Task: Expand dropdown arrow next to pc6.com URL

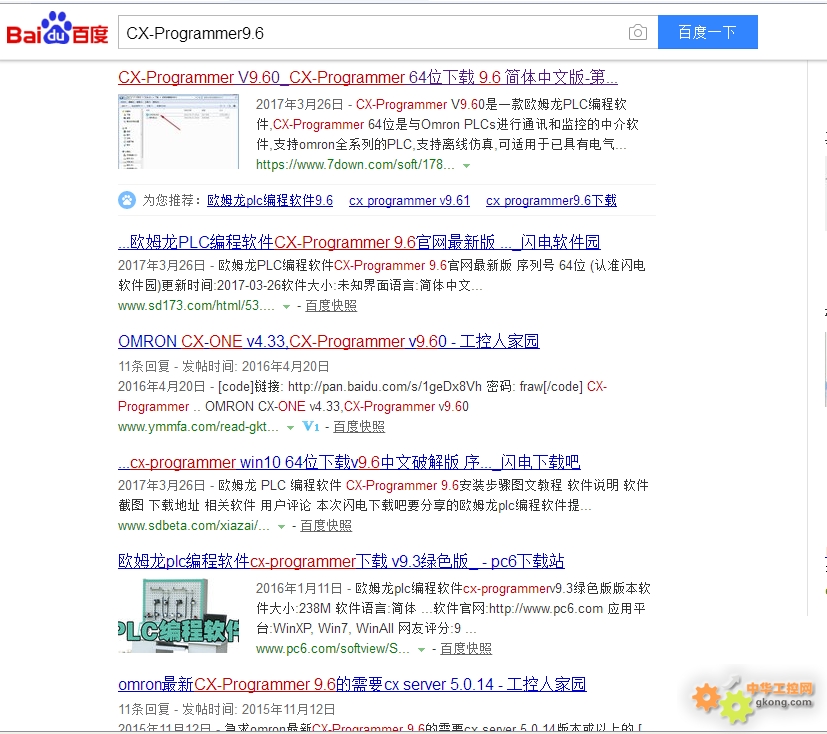Action: coord(421,649)
